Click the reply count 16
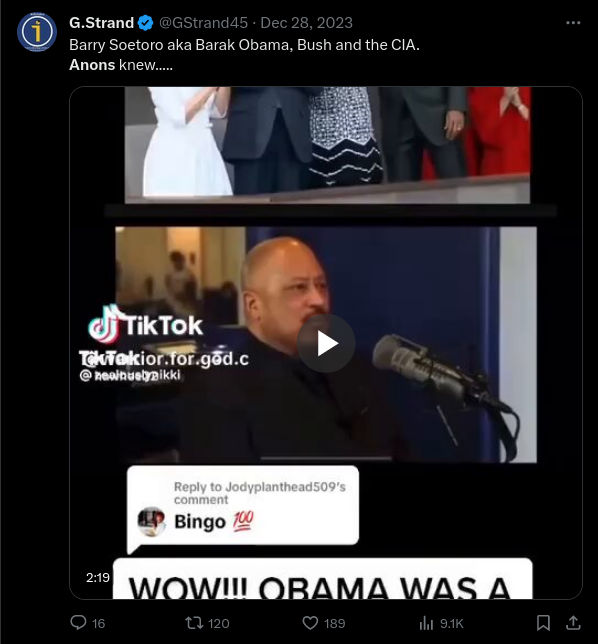Image resolution: width=598 pixels, height=644 pixels. [99, 623]
